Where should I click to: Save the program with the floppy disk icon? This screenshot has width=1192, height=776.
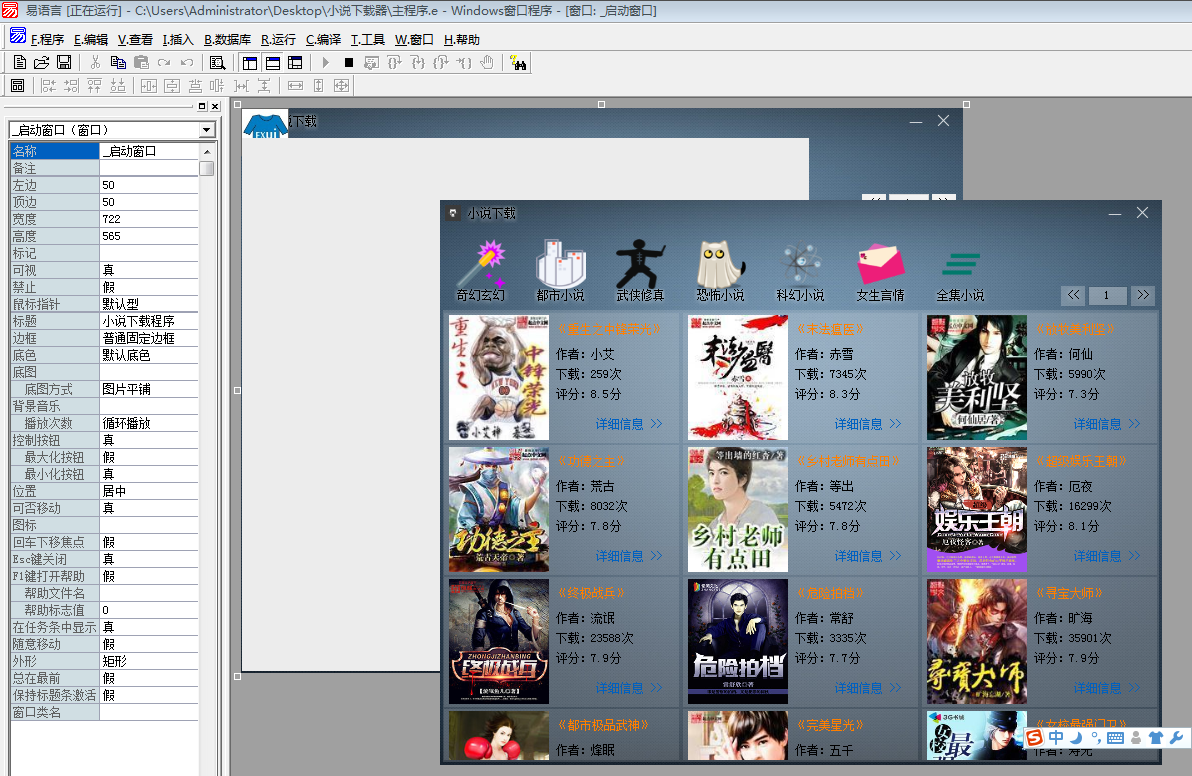click(65, 62)
